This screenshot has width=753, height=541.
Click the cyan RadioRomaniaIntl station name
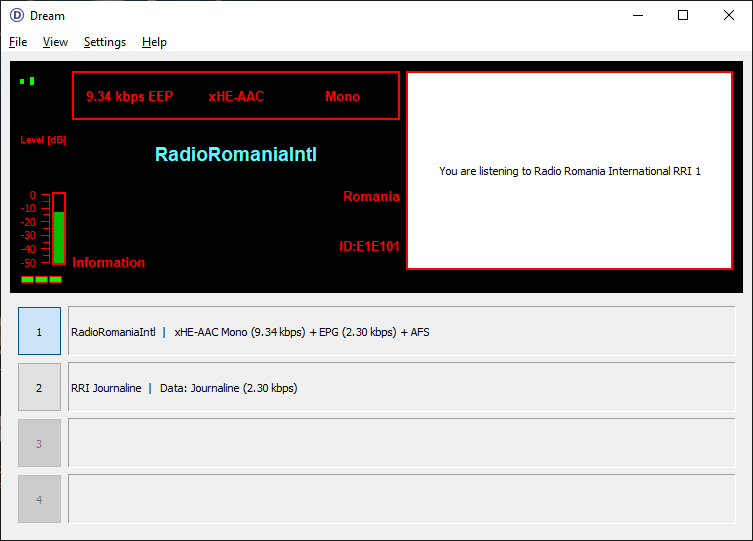pyautogui.click(x=235, y=154)
